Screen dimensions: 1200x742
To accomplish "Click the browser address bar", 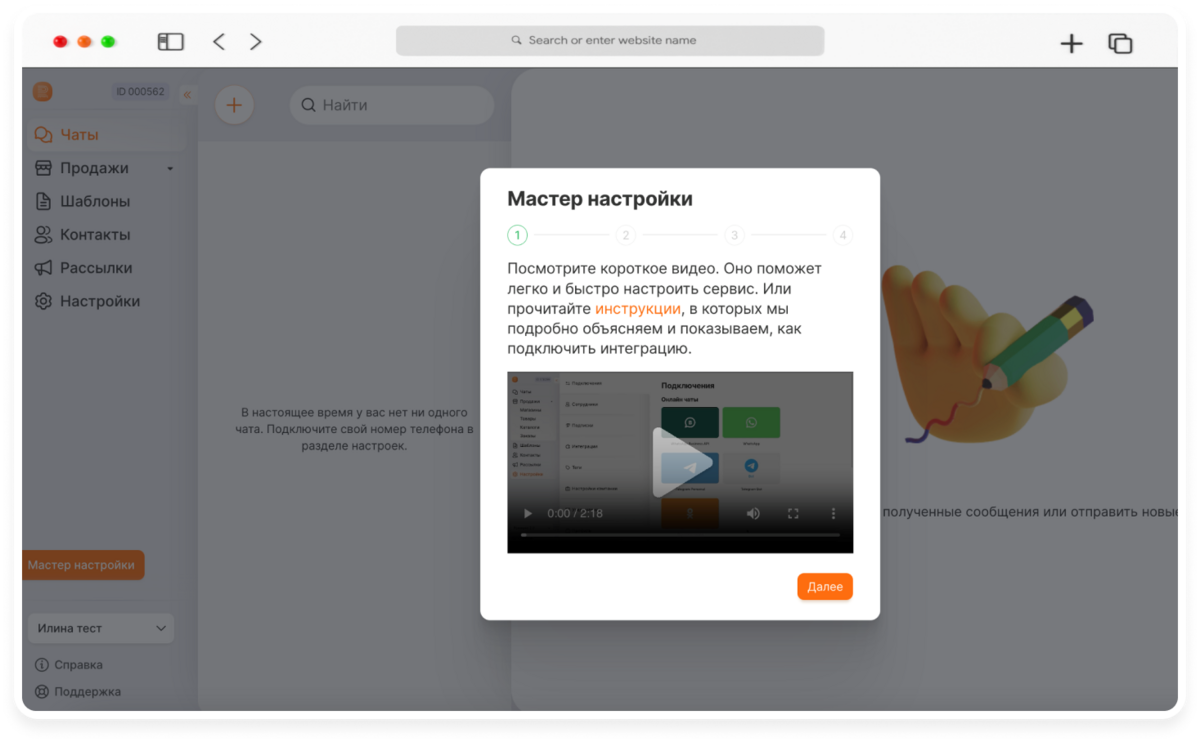I will pos(610,41).
